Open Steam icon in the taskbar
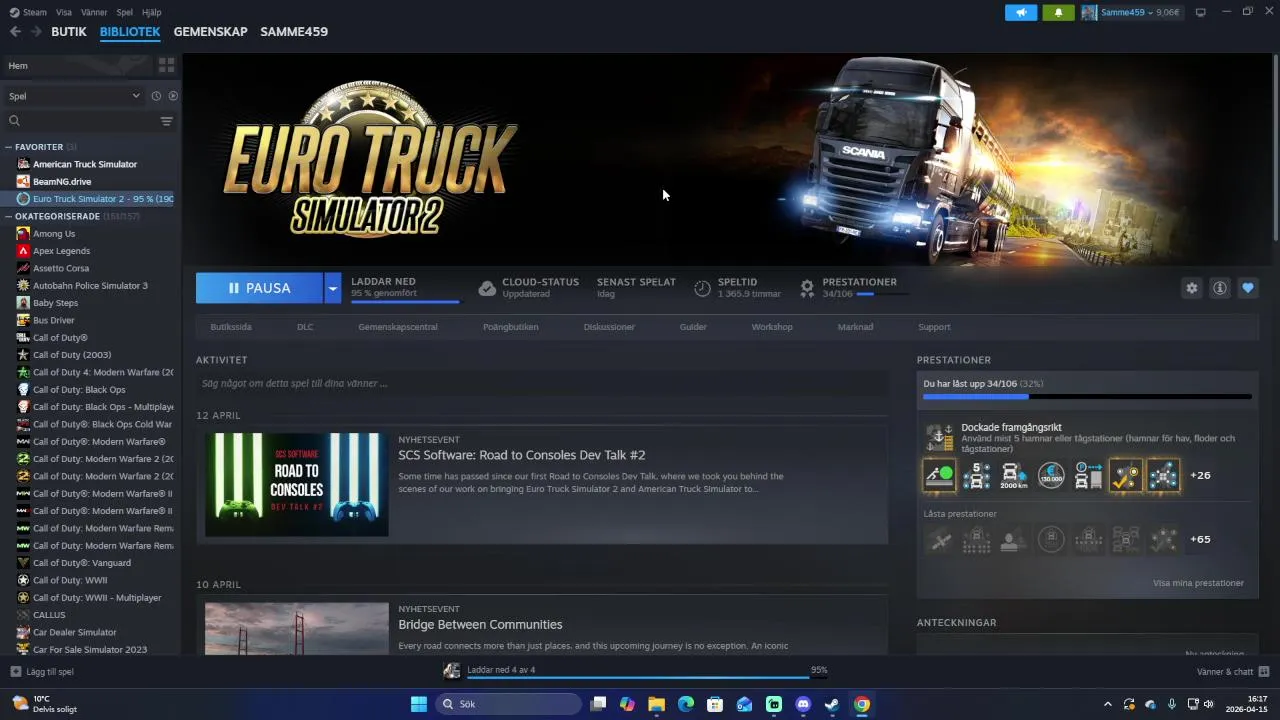This screenshot has height=720, width=1280. (832, 704)
